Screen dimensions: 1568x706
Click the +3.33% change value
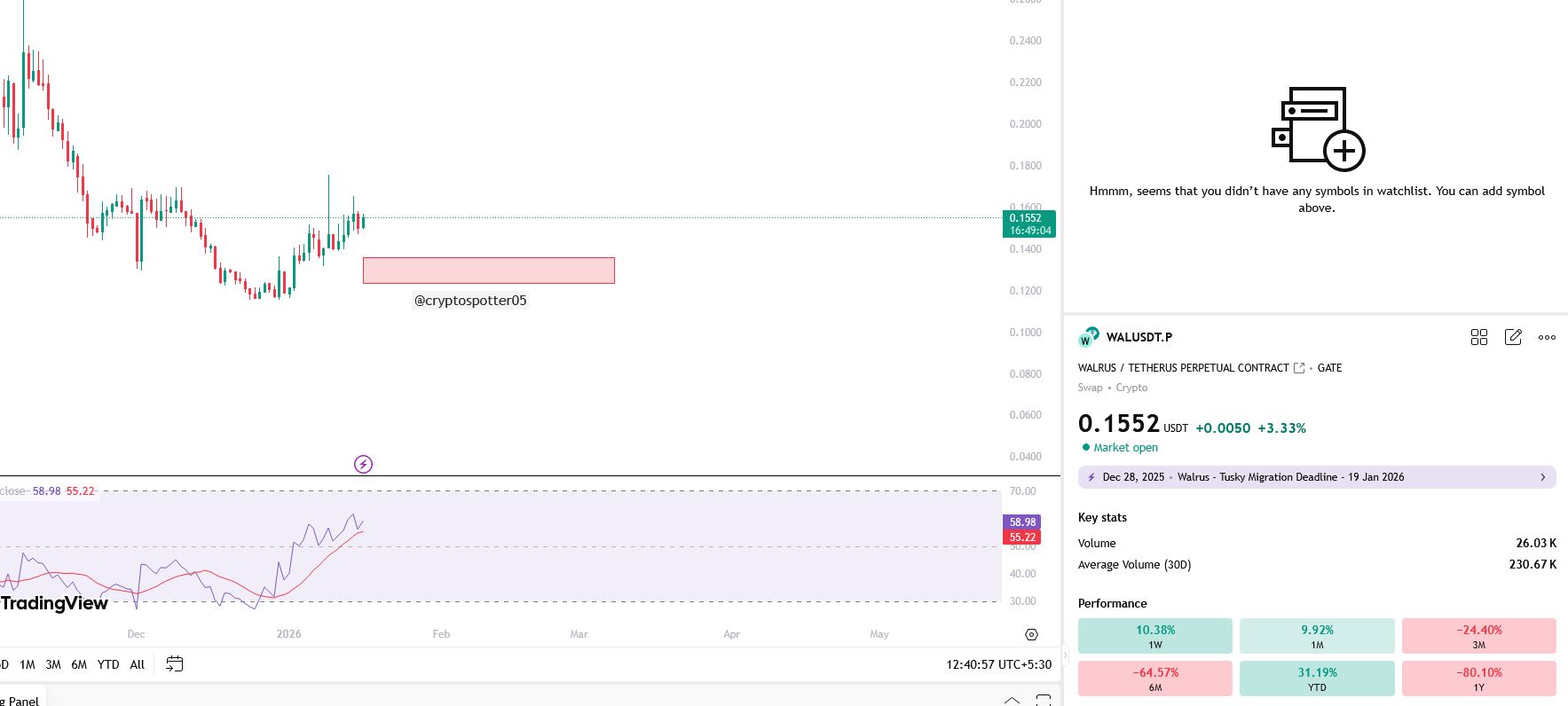pos(1282,428)
